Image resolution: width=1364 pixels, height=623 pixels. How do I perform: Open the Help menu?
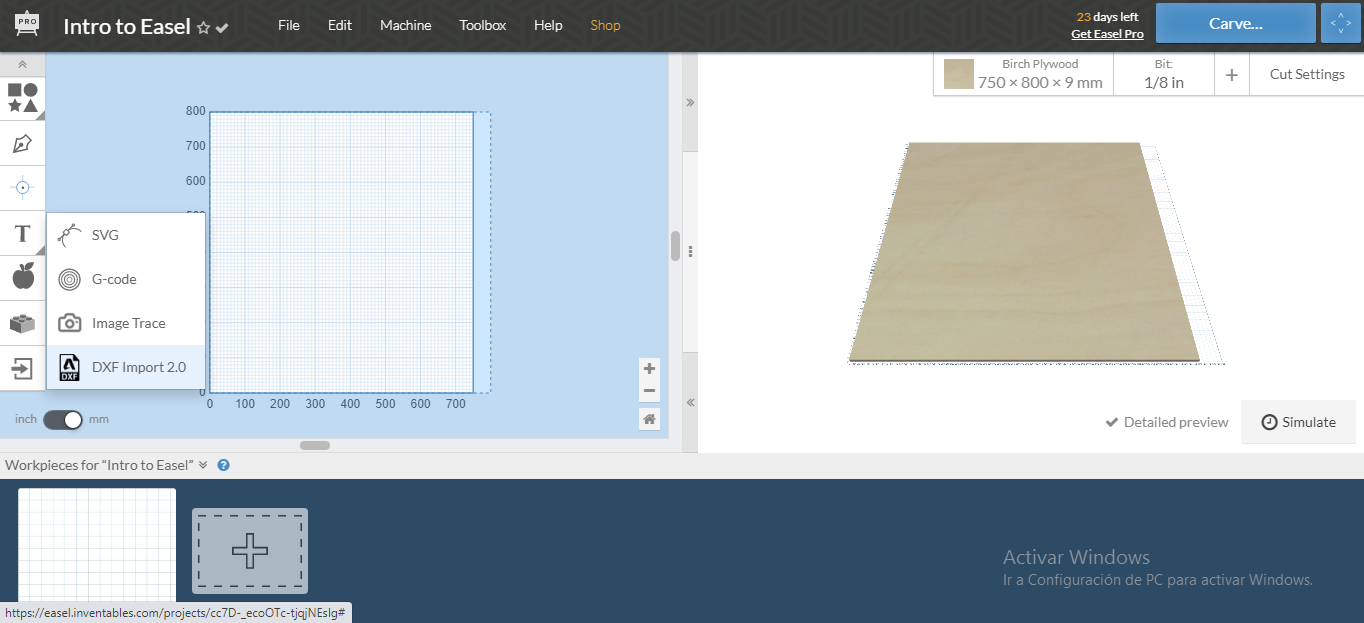click(x=548, y=25)
